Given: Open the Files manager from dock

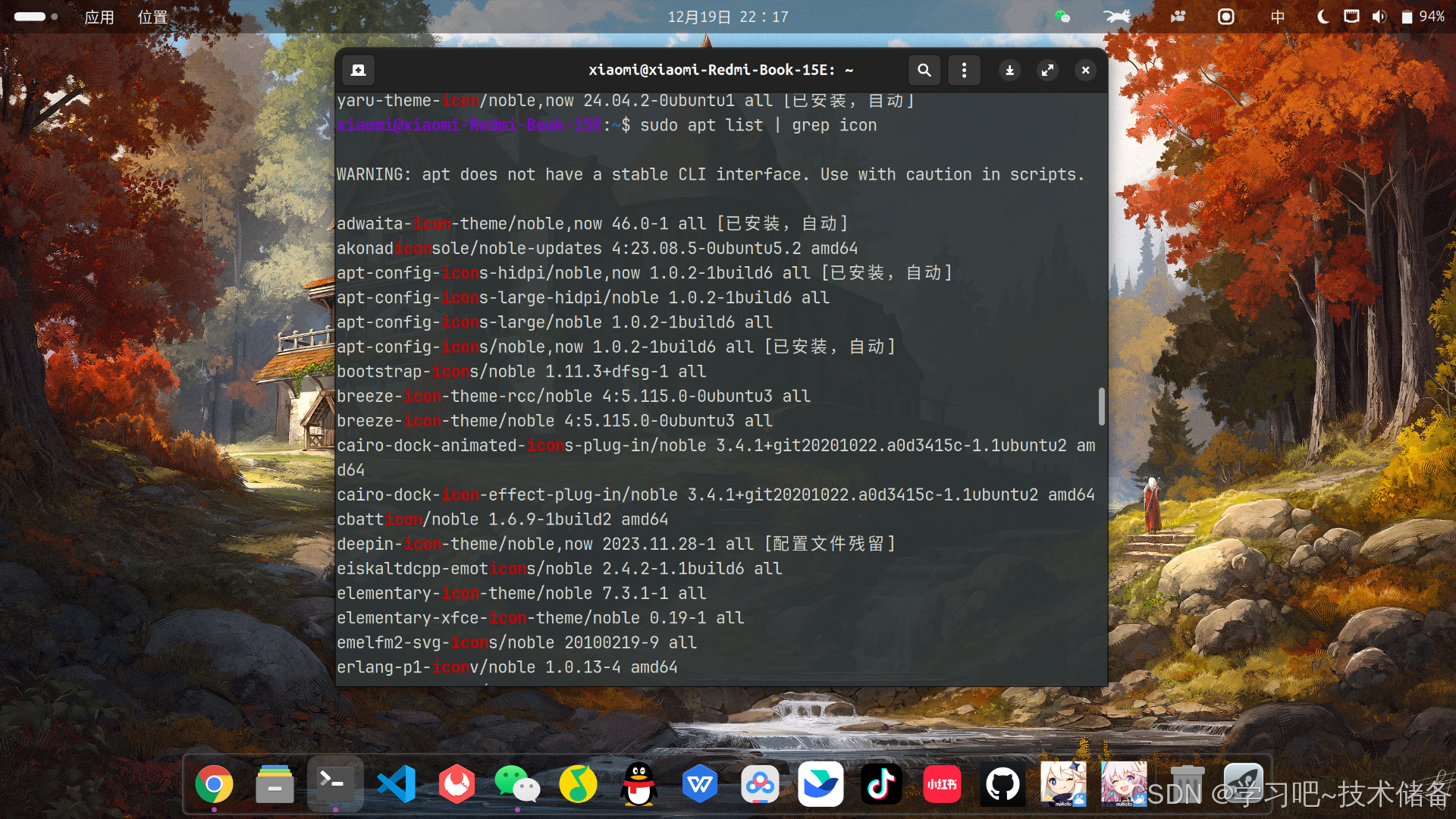Looking at the screenshot, I should (x=275, y=784).
